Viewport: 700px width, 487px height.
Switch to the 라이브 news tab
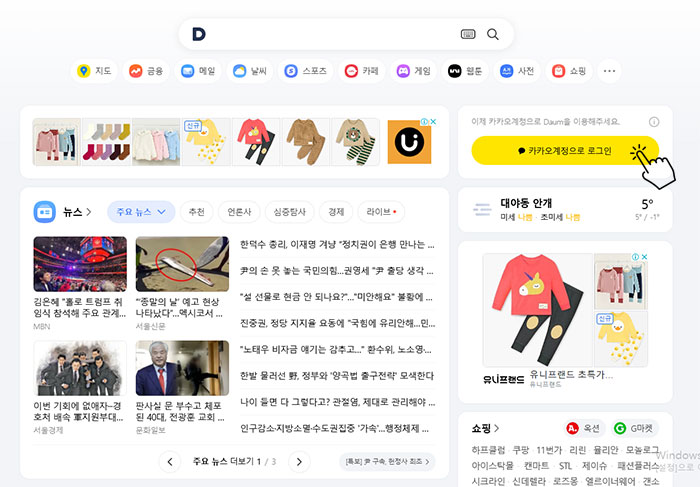tap(381, 212)
